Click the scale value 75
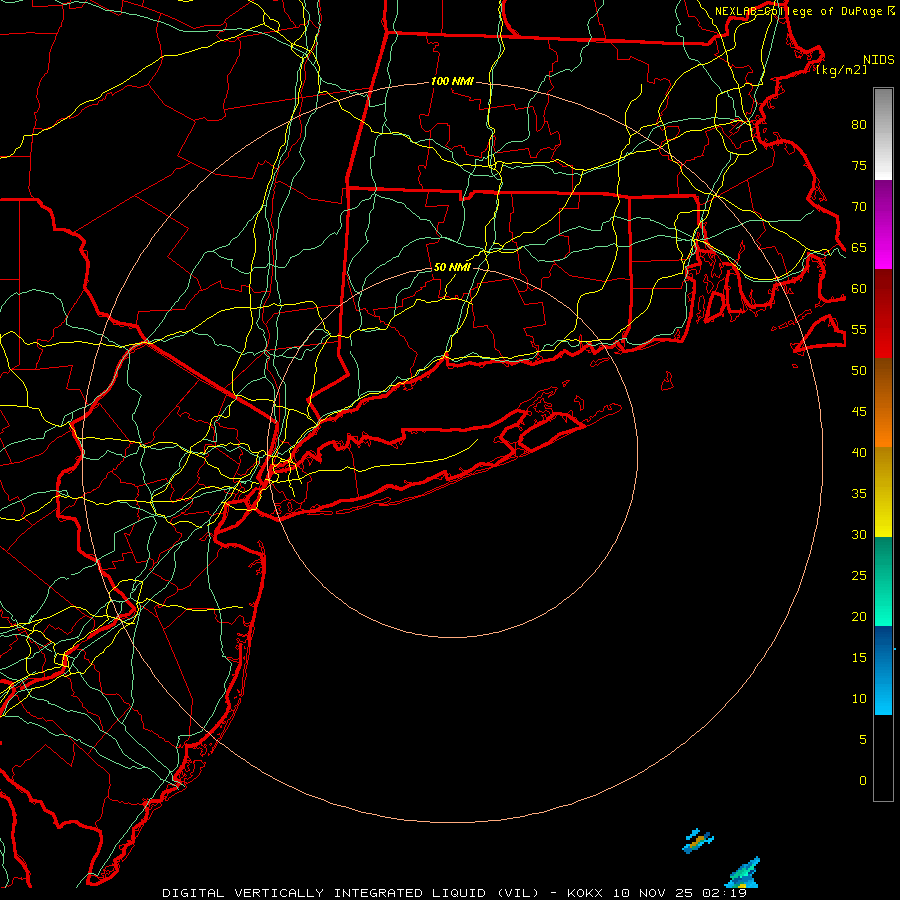900x900 pixels. tap(859, 166)
